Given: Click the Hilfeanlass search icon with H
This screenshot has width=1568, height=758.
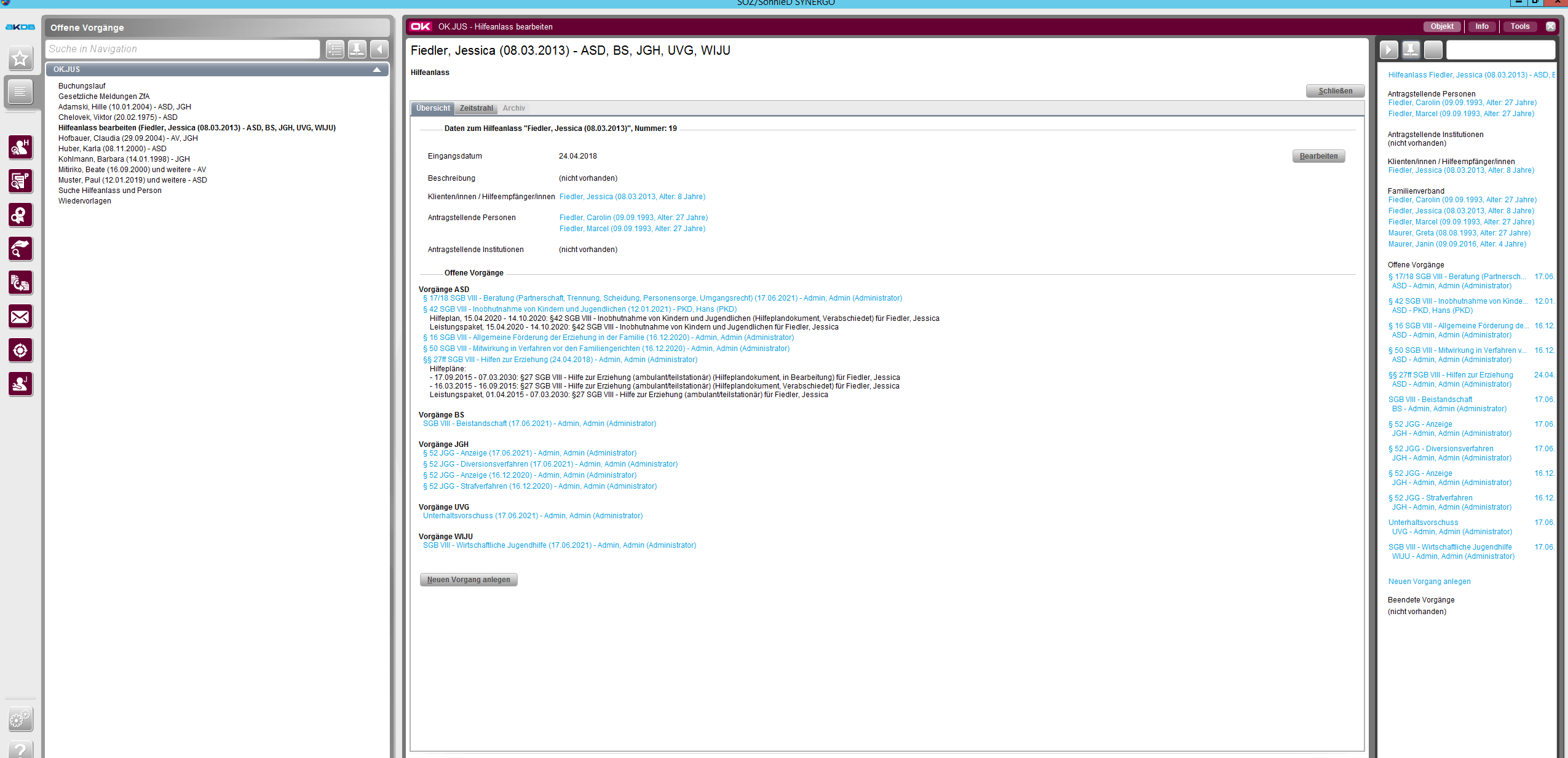Looking at the screenshot, I should (20, 148).
